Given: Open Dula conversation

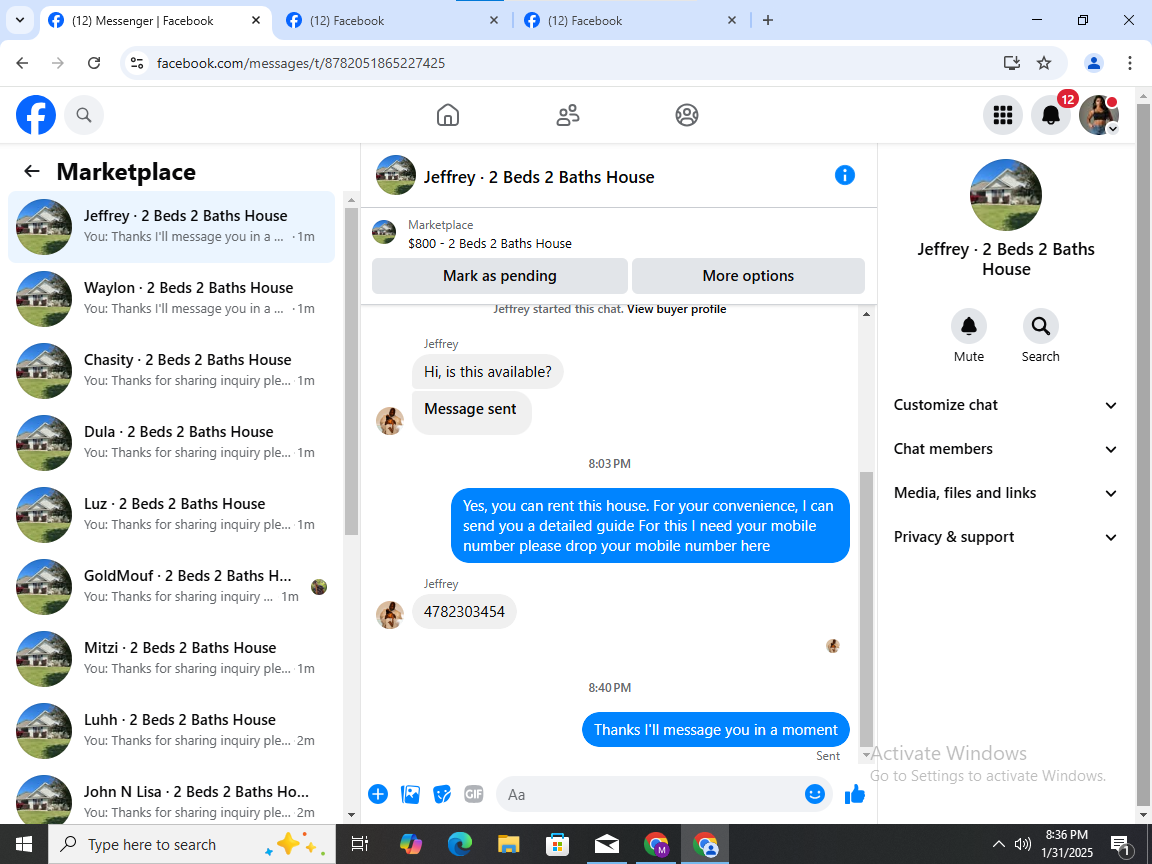Looking at the screenshot, I should (171, 442).
